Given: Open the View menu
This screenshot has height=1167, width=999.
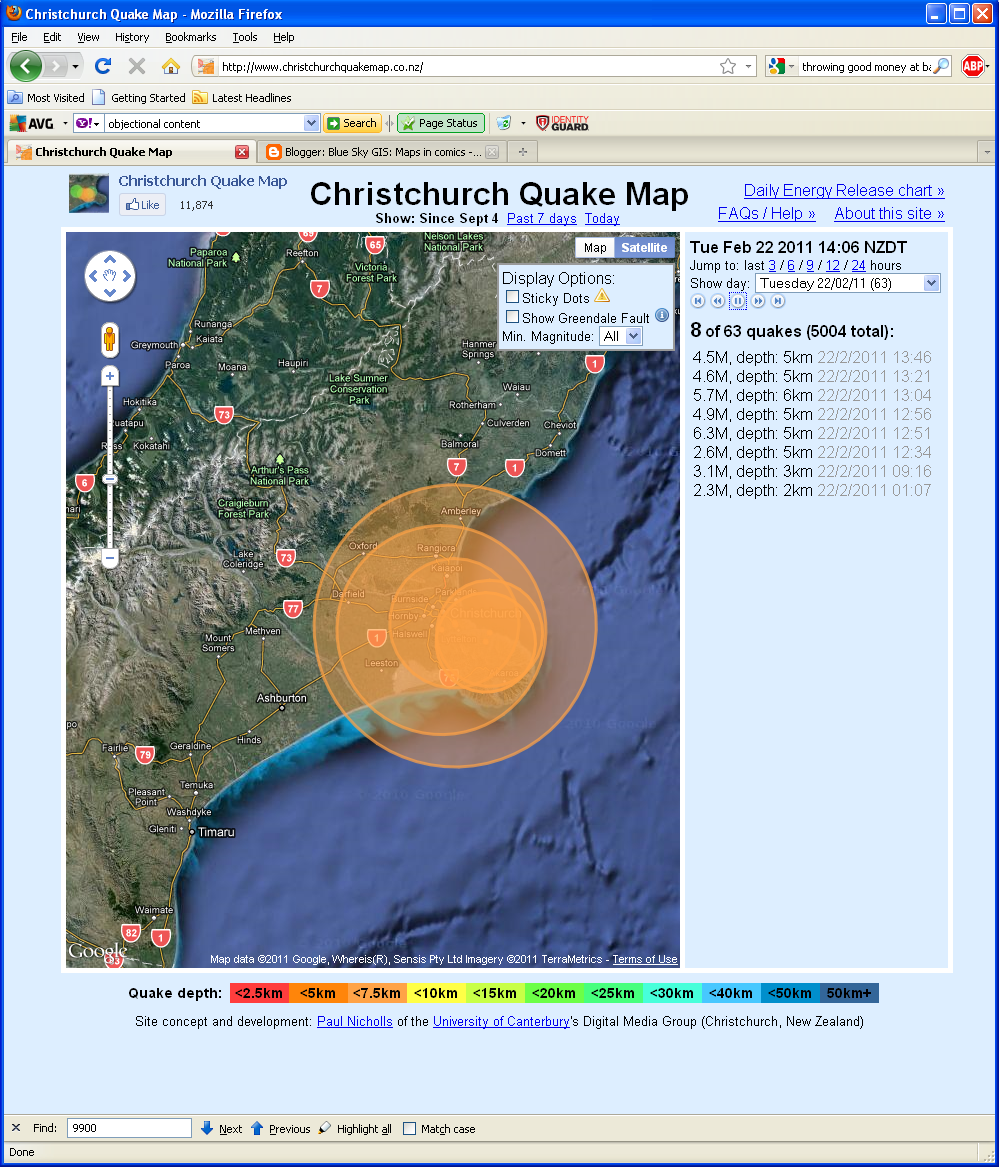Looking at the screenshot, I should [x=88, y=37].
